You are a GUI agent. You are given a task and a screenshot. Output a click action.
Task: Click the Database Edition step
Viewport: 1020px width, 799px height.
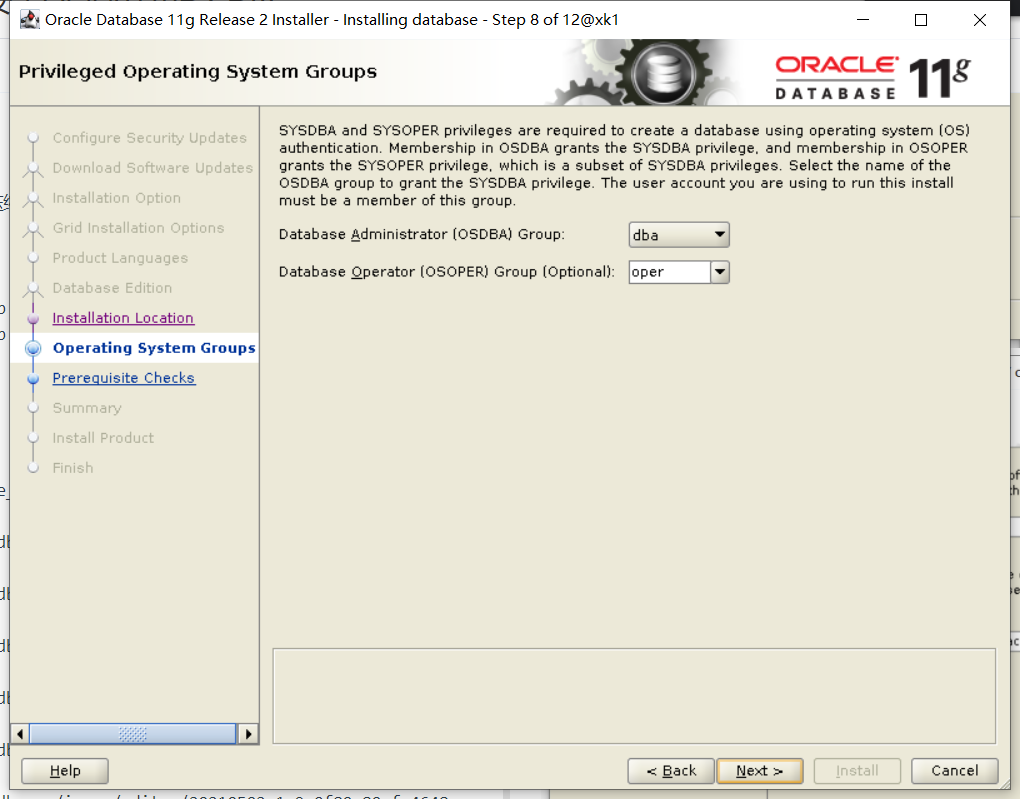(112, 288)
